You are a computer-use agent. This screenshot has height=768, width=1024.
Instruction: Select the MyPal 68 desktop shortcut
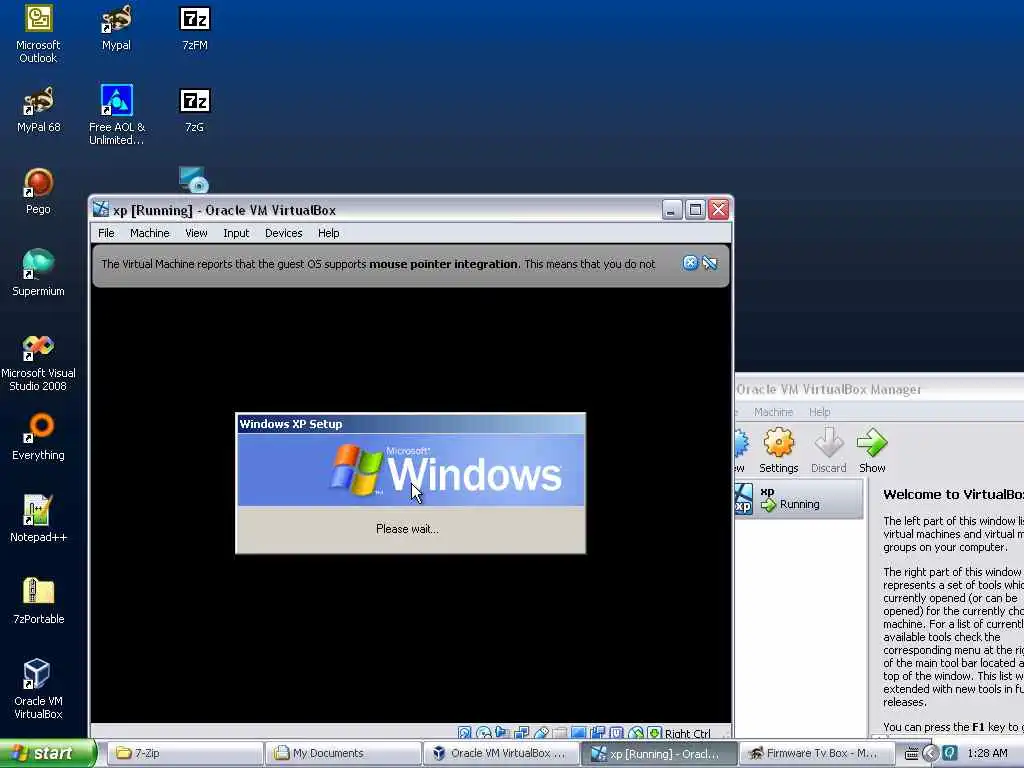pos(38,110)
